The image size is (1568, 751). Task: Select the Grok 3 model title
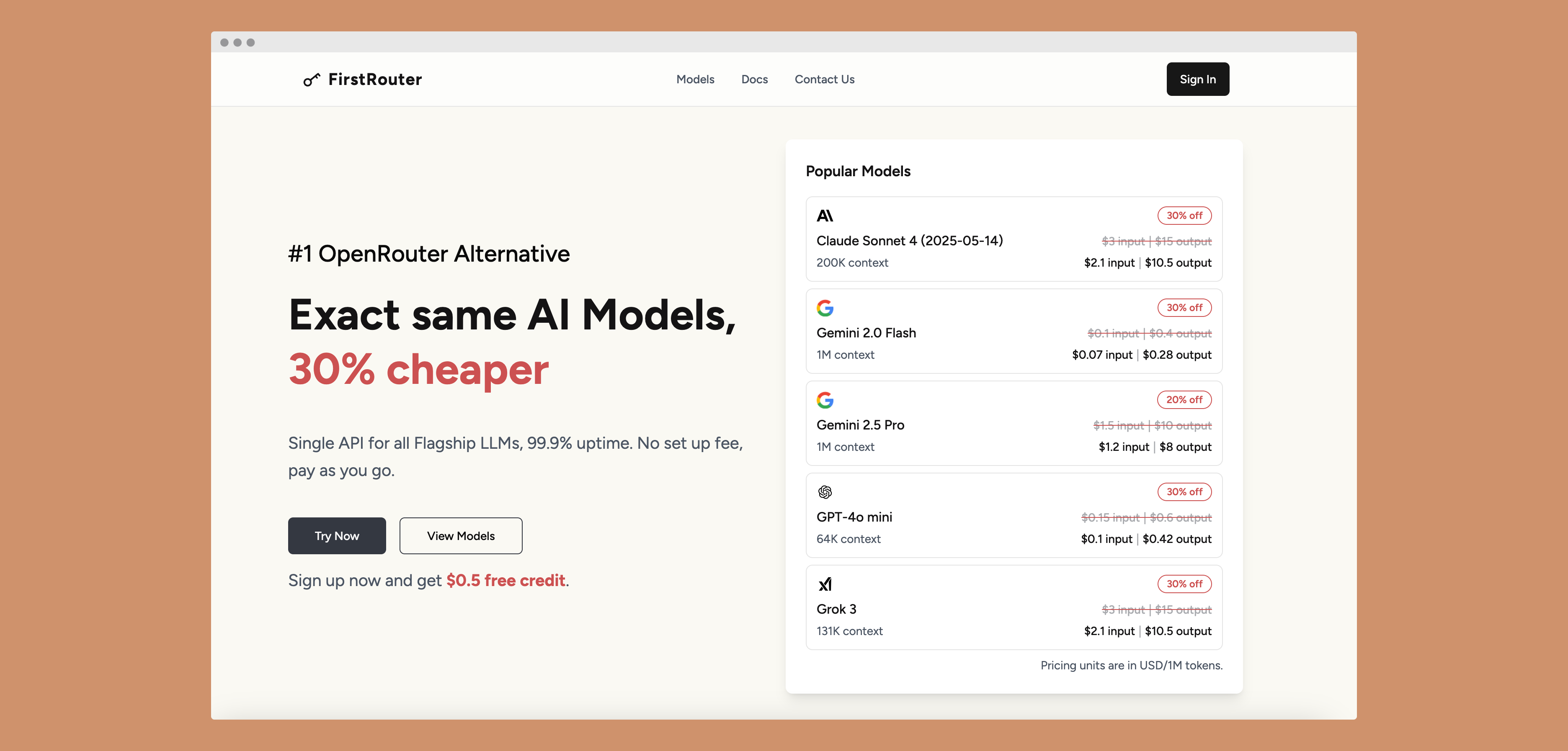[x=836, y=609]
